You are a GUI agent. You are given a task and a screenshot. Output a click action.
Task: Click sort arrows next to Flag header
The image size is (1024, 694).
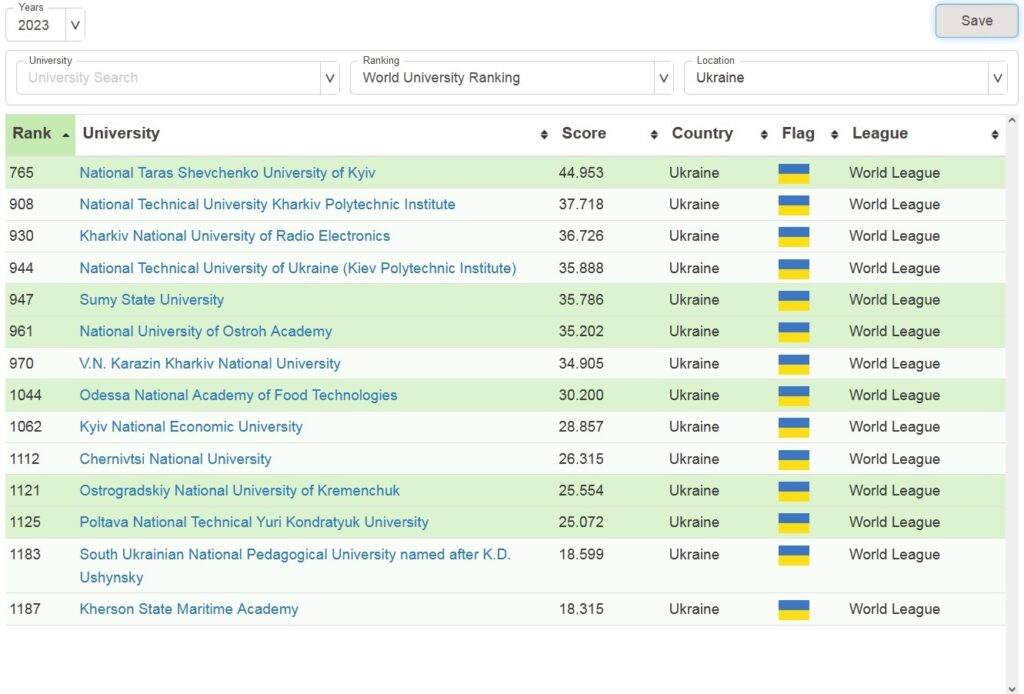(835, 134)
